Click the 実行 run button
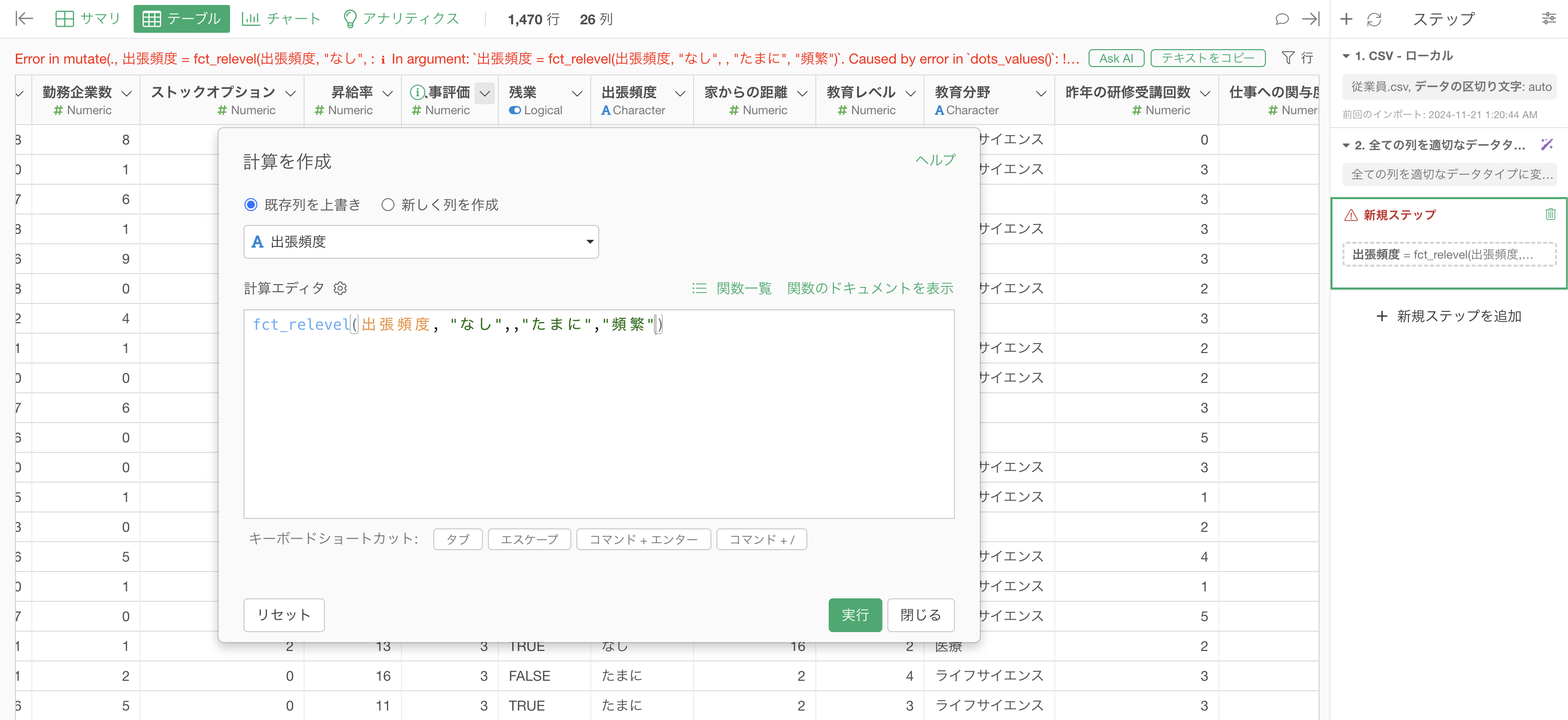Screen dimensions: 1568x720 point(855,615)
